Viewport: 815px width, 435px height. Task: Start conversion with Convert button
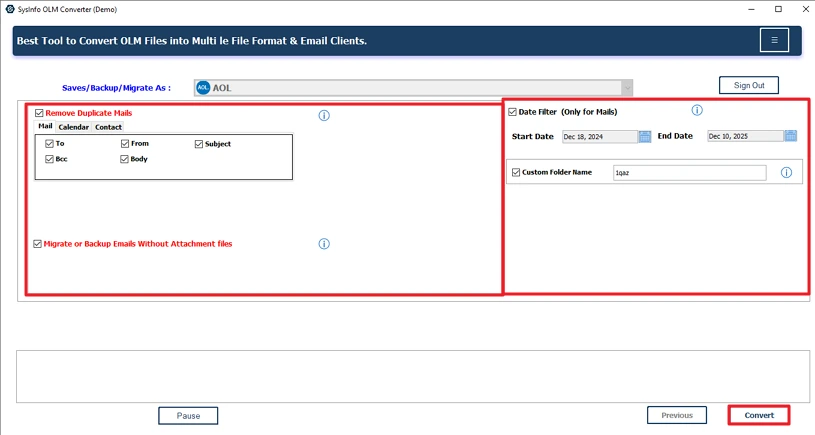pos(759,415)
